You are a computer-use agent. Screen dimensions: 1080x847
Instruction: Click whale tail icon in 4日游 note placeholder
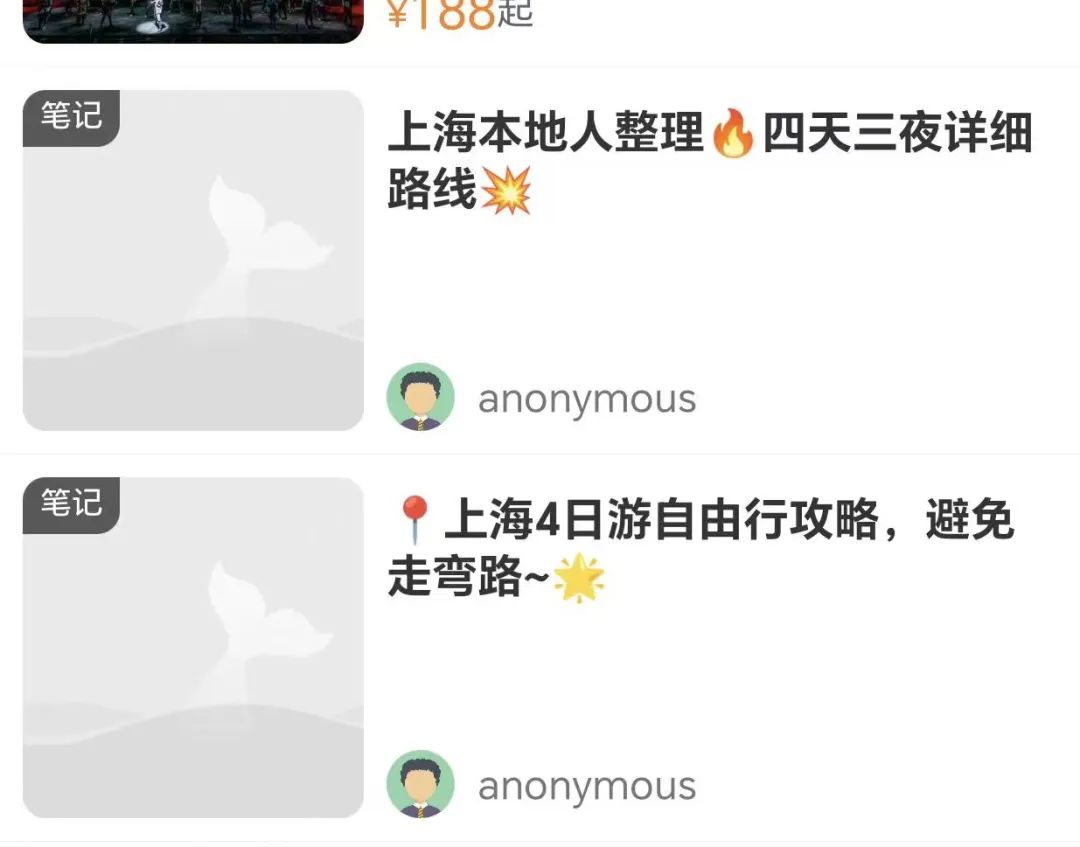(x=267, y=621)
